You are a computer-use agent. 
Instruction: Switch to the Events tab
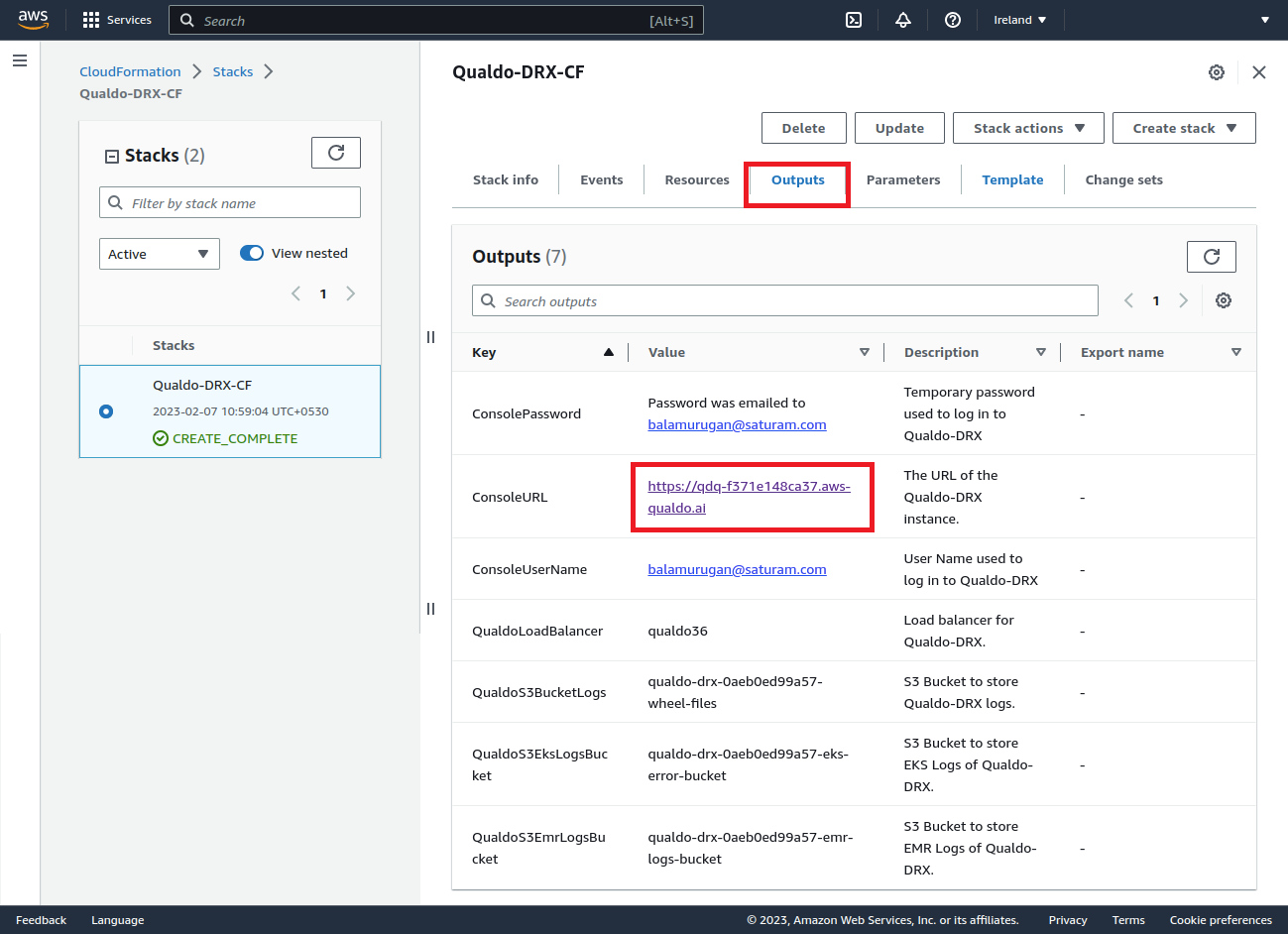[602, 179]
